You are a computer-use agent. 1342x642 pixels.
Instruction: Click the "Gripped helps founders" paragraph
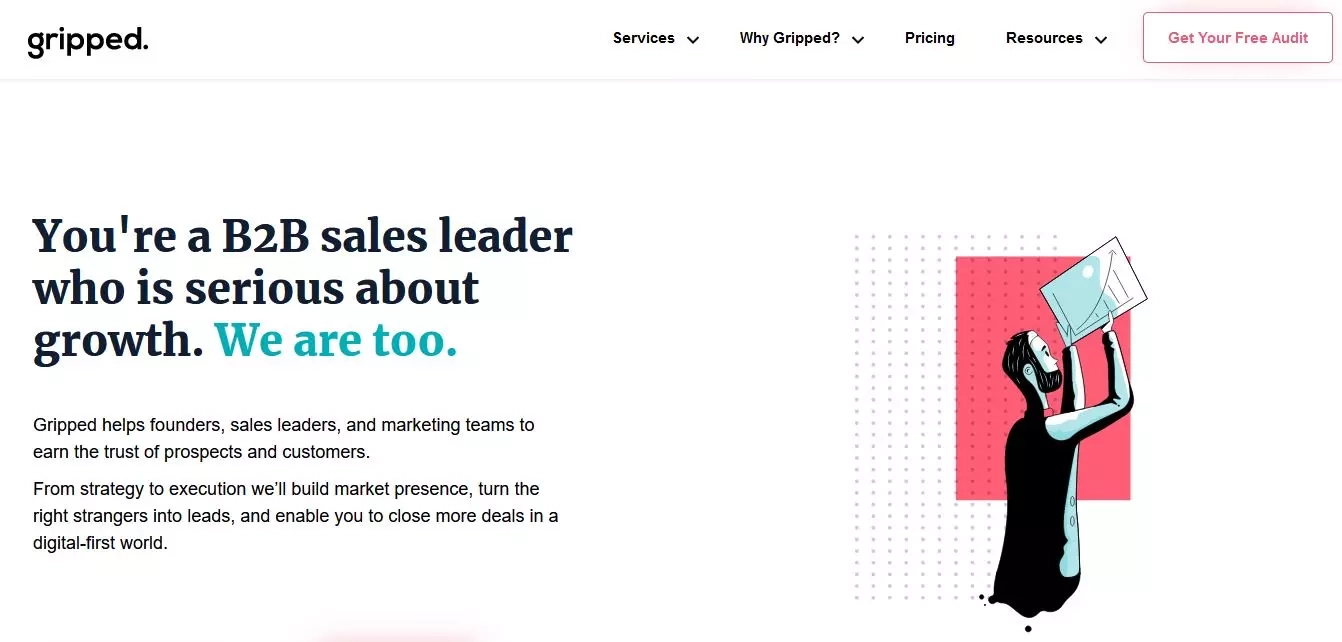click(284, 438)
